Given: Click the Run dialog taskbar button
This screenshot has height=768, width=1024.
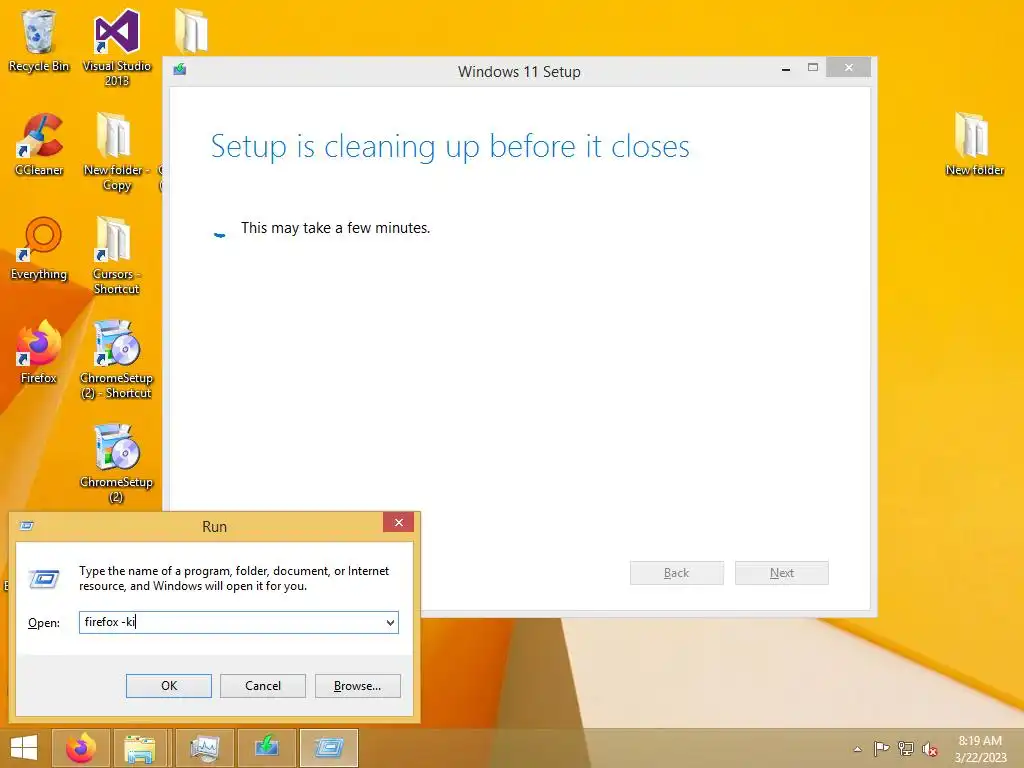Looking at the screenshot, I should coord(329,748).
